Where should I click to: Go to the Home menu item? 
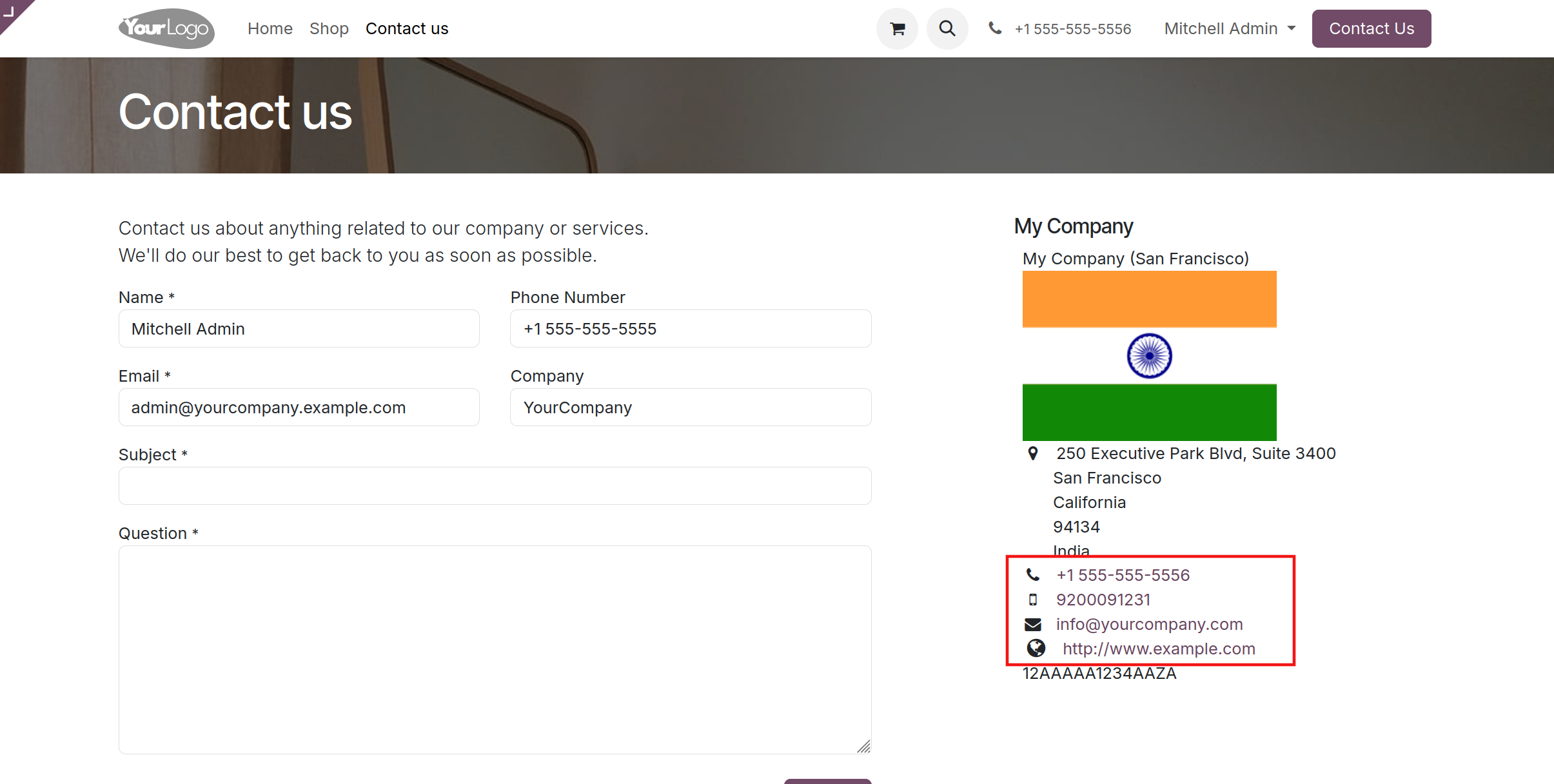pyautogui.click(x=270, y=29)
